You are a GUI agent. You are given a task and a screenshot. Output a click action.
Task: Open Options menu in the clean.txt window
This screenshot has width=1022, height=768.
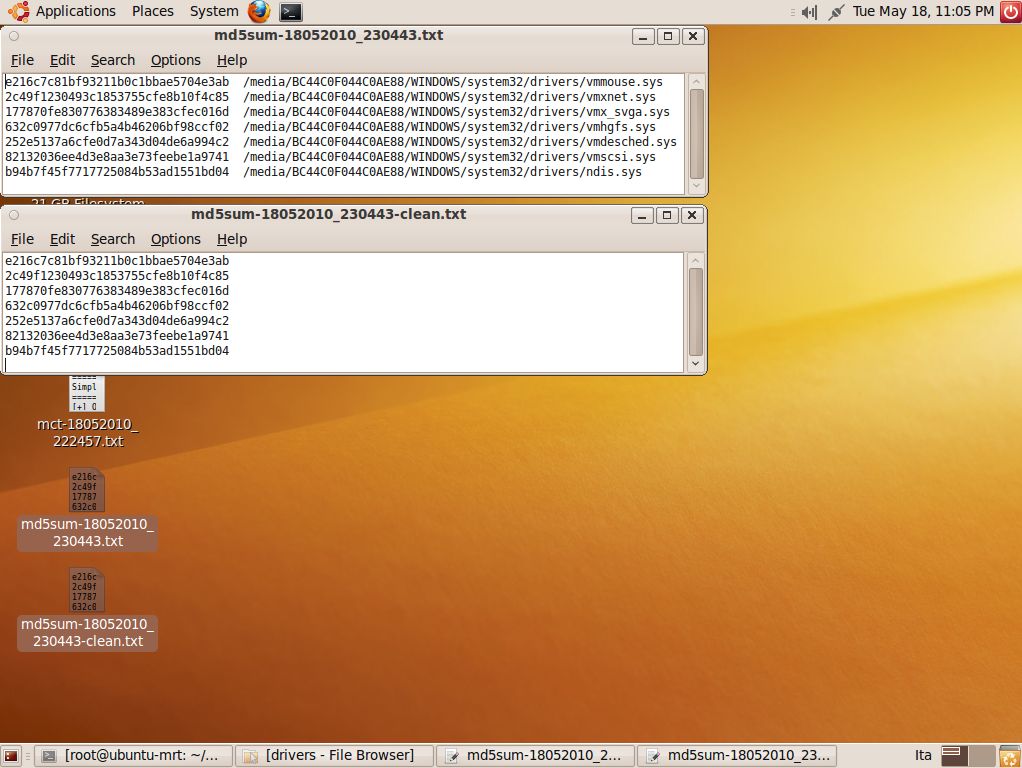click(175, 239)
